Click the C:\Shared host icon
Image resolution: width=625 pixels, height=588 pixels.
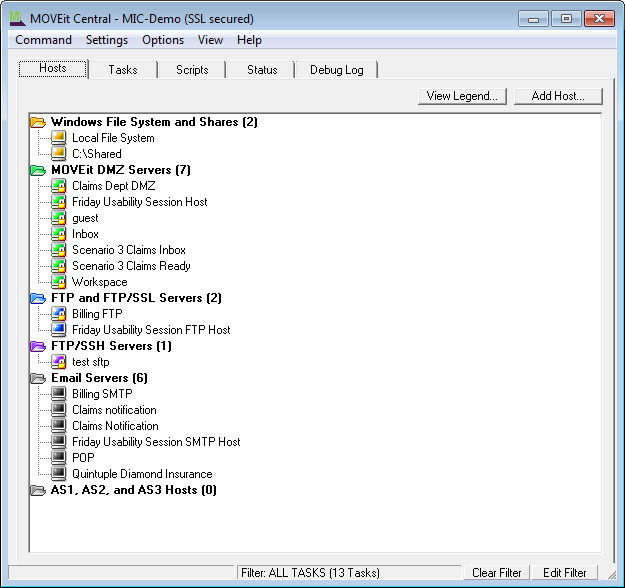click(59, 154)
